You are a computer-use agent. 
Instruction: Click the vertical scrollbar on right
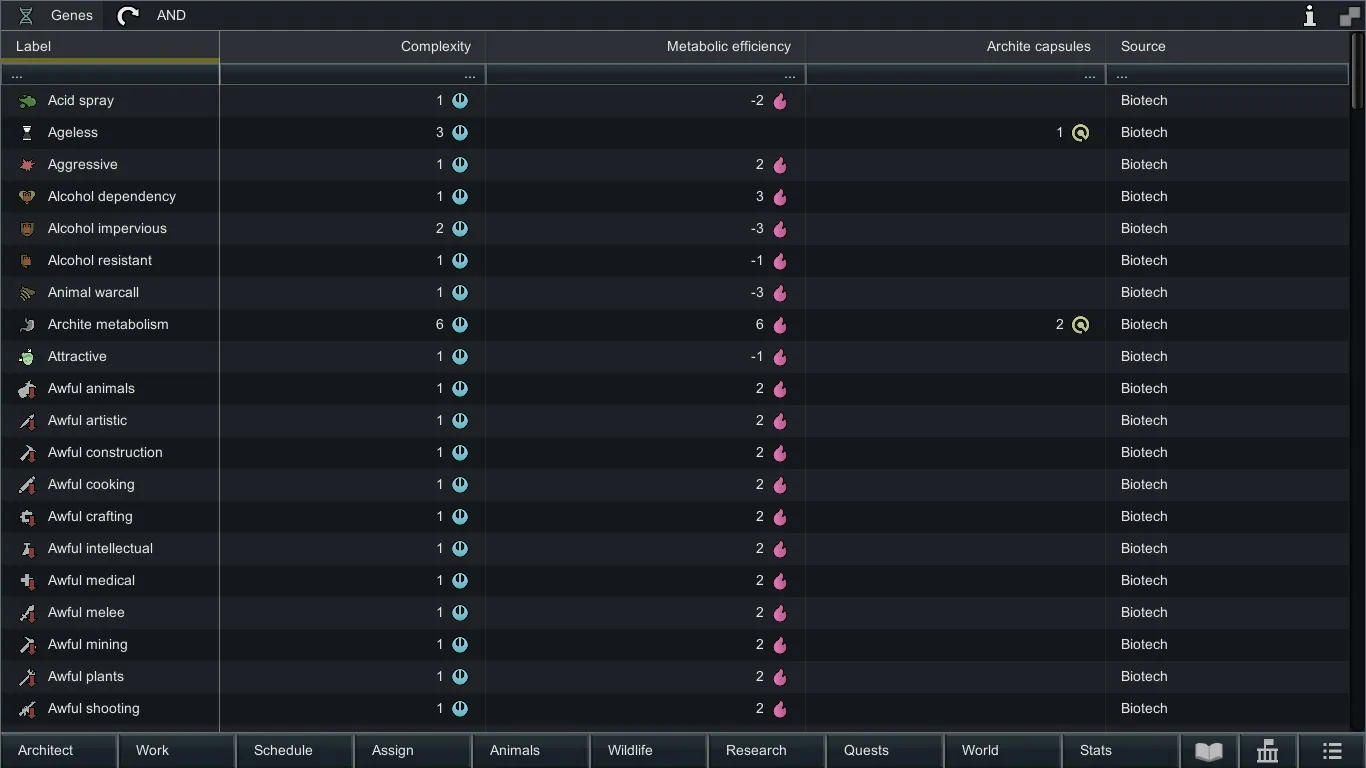[x=1357, y=70]
